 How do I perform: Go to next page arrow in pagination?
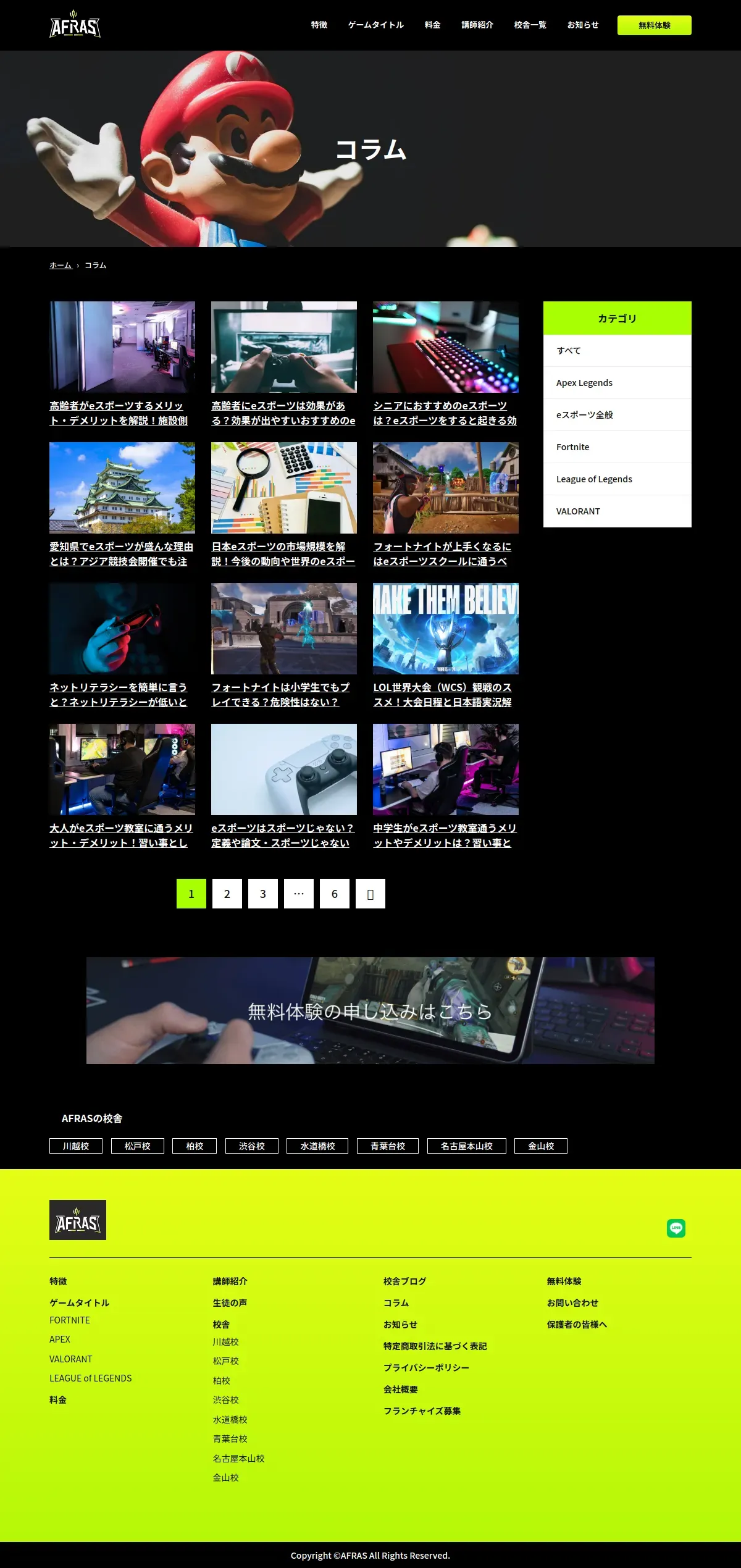tap(371, 894)
